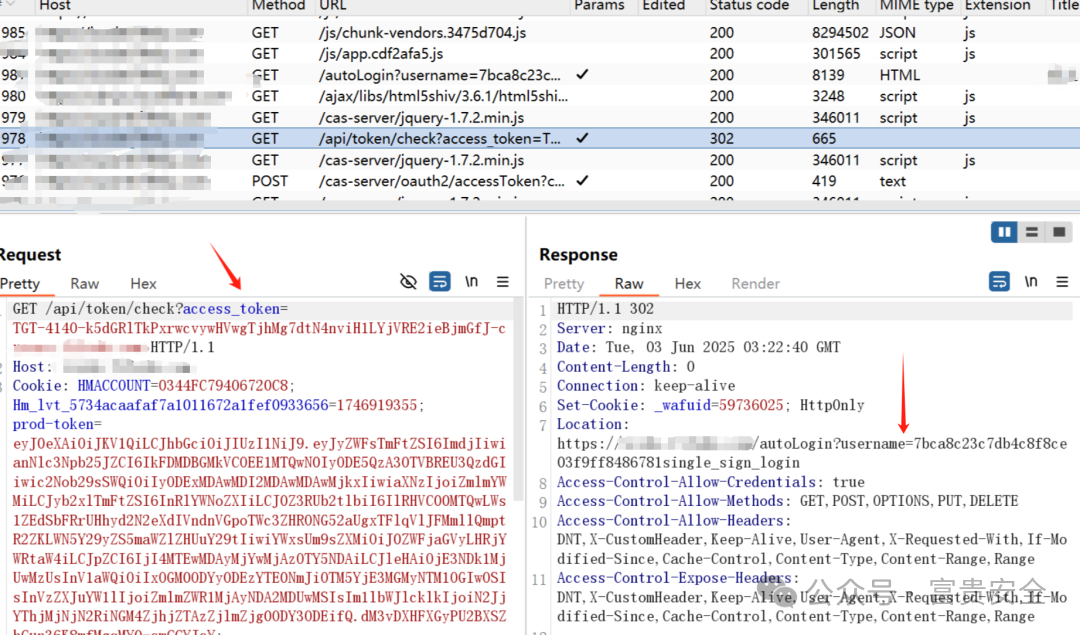Toggle word wrap icon in Response panel
The image size is (1080, 635).
[999, 282]
